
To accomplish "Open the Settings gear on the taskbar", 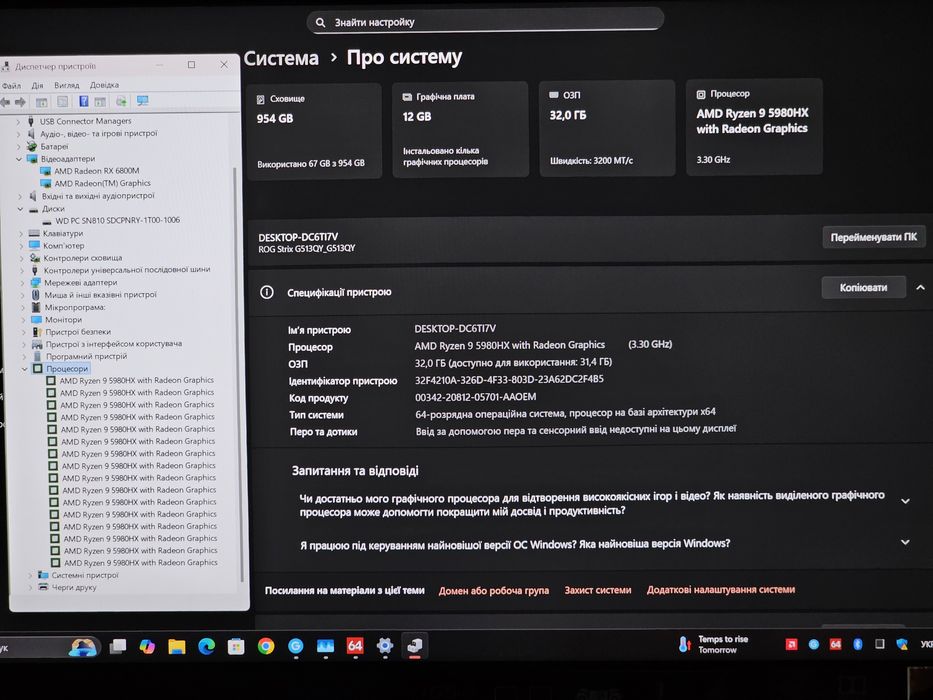I will coord(385,645).
